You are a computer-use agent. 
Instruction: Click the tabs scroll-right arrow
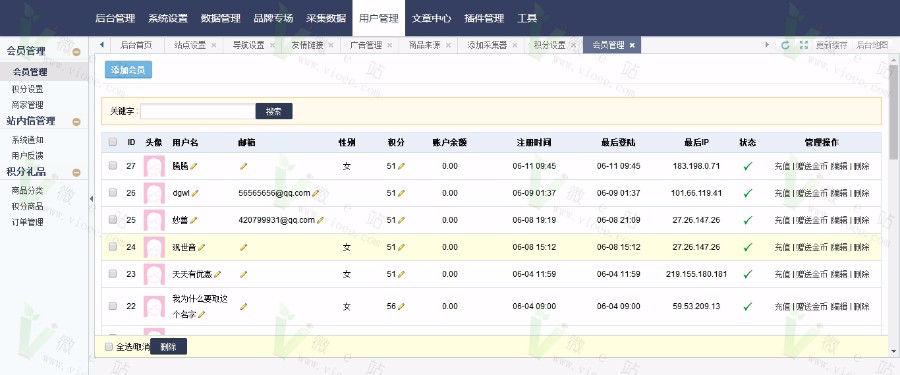(x=767, y=44)
